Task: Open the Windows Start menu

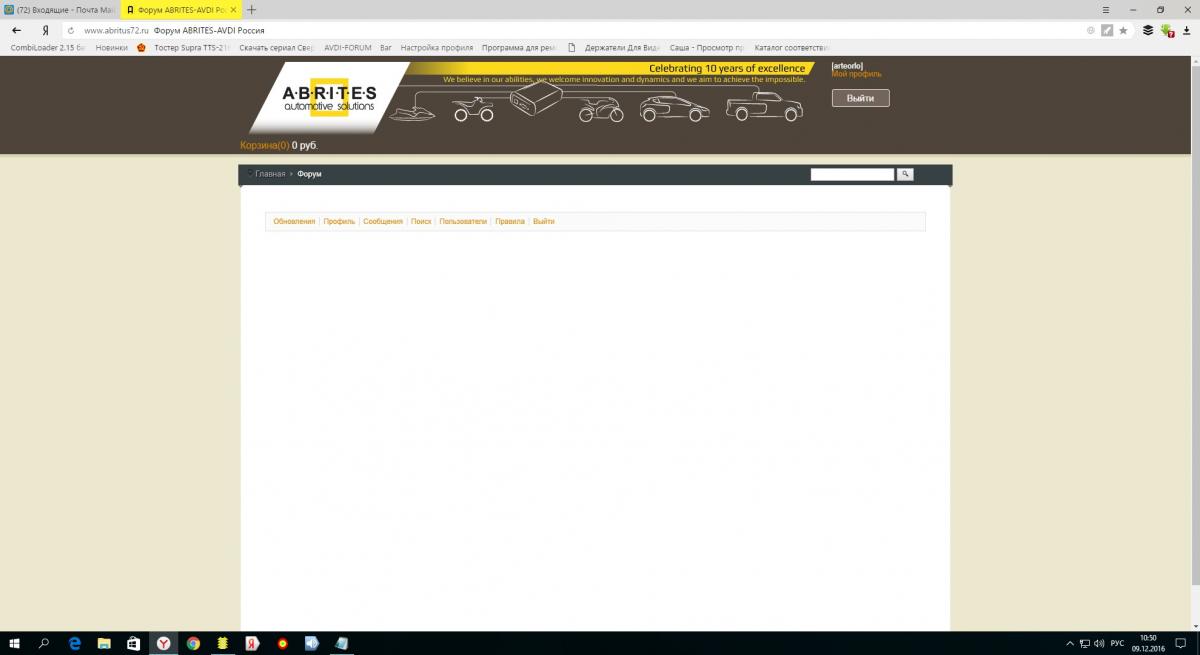Action: pos(15,643)
